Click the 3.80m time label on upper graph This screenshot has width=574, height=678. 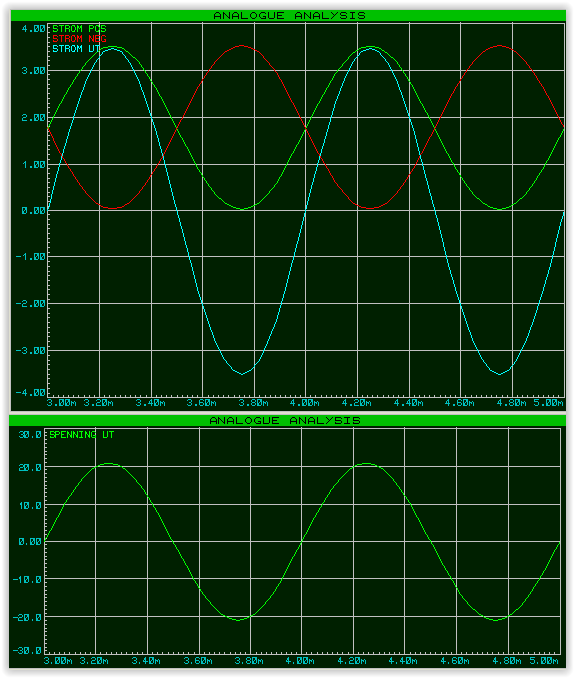[253, 403]
